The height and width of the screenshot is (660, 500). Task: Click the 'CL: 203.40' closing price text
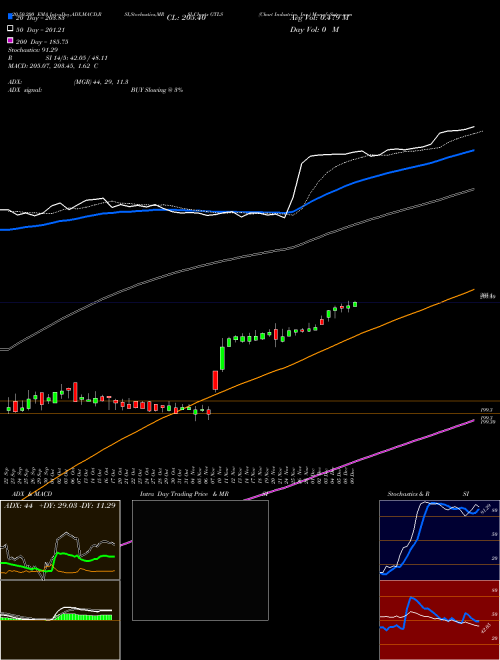[186, 18]
